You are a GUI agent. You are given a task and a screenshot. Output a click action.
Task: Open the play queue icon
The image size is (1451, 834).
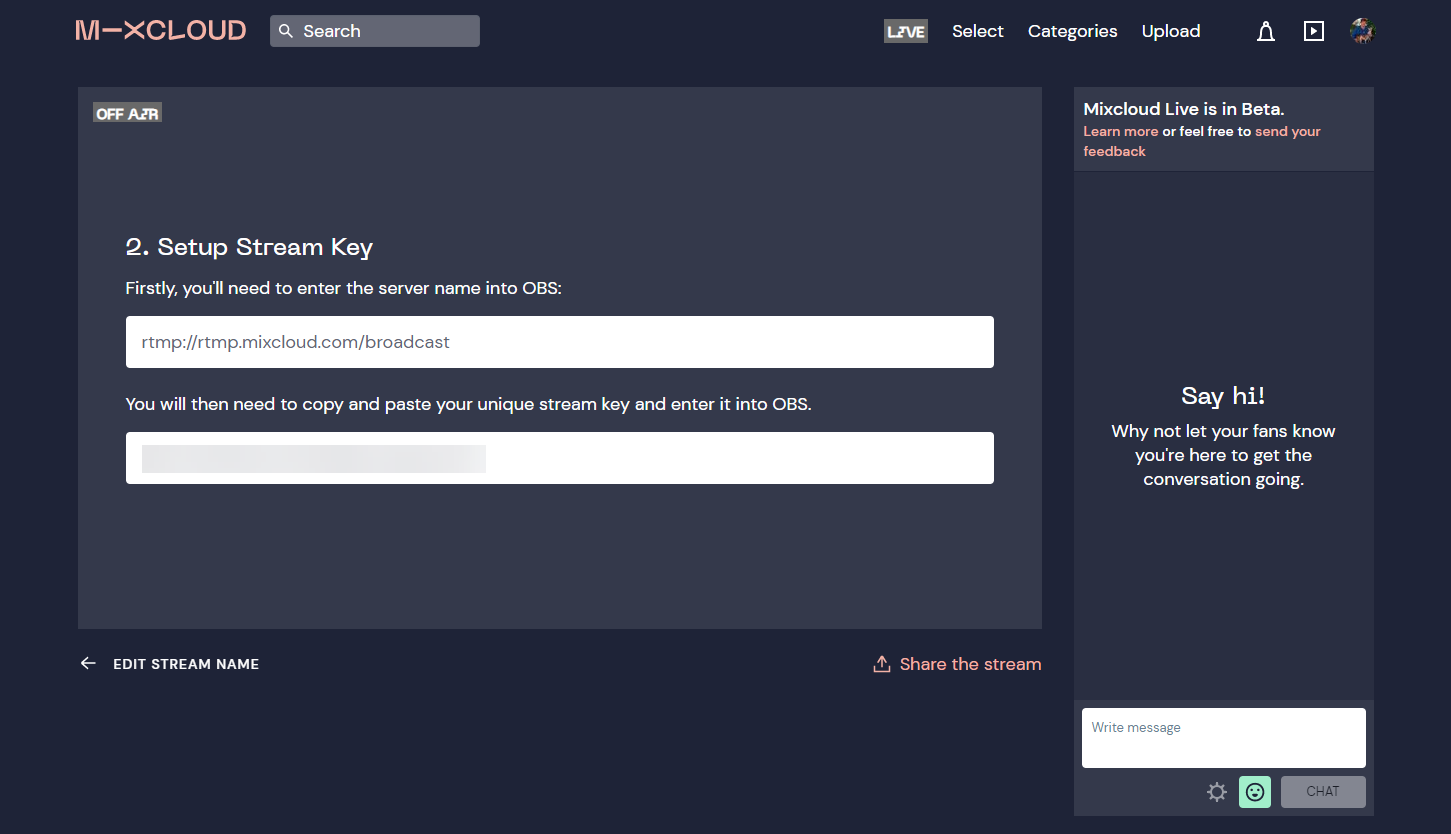point(1314,31)
